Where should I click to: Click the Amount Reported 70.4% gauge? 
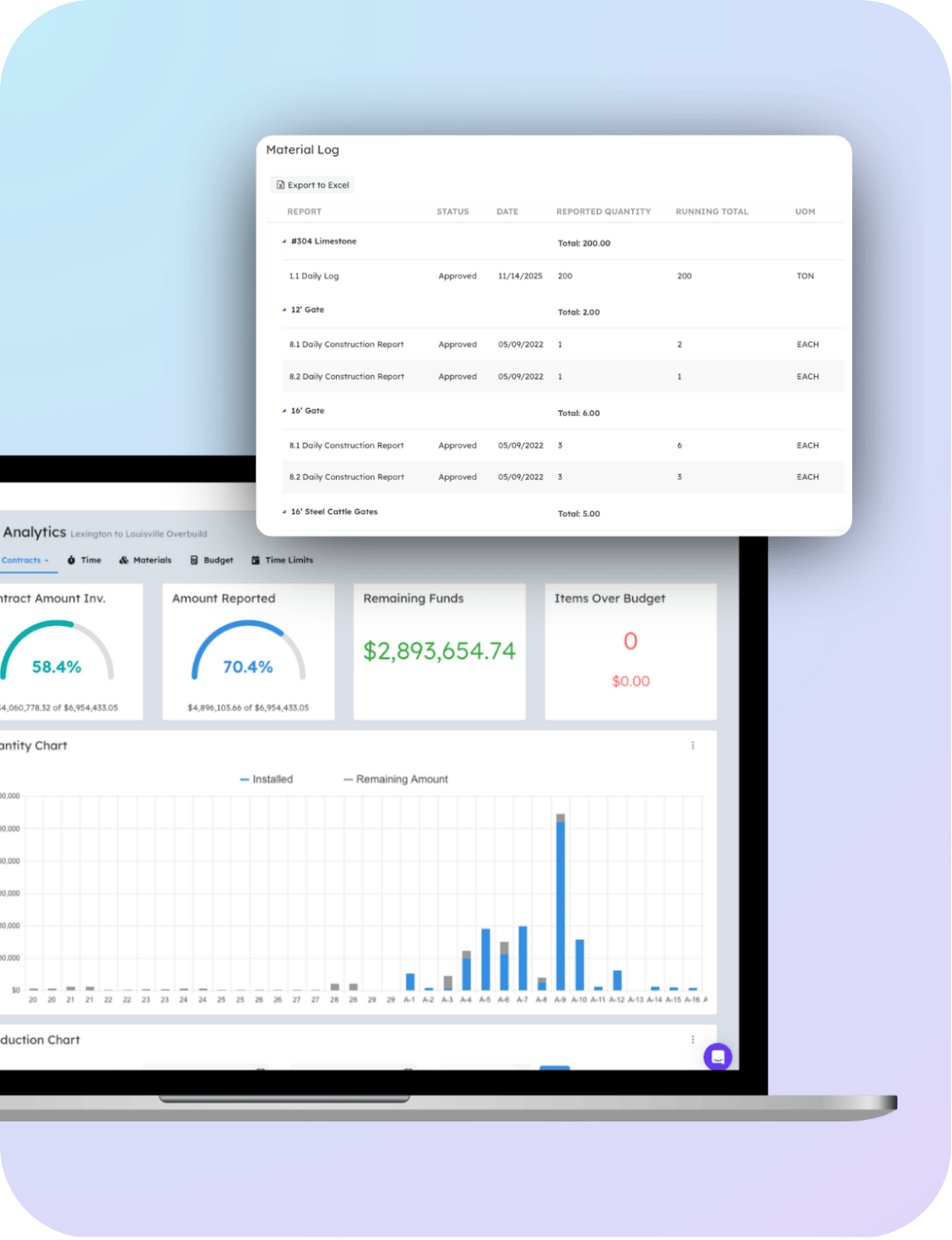[x=248, y=658]
